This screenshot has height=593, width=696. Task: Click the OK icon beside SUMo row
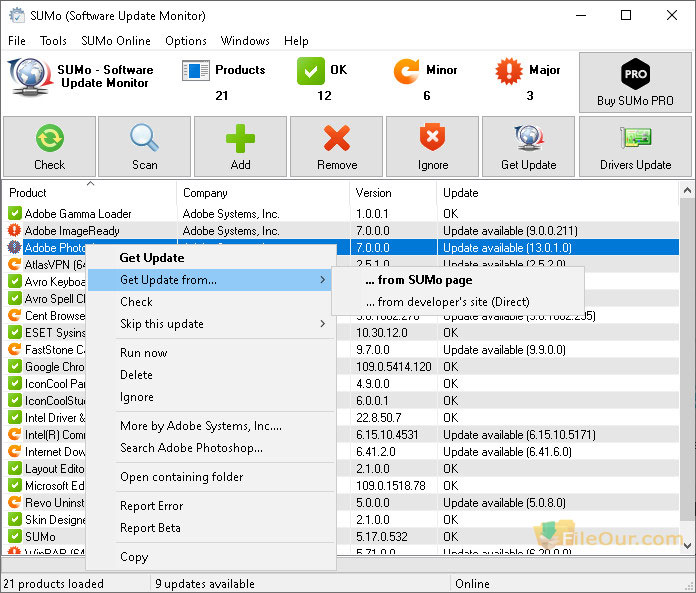[15, 536]
